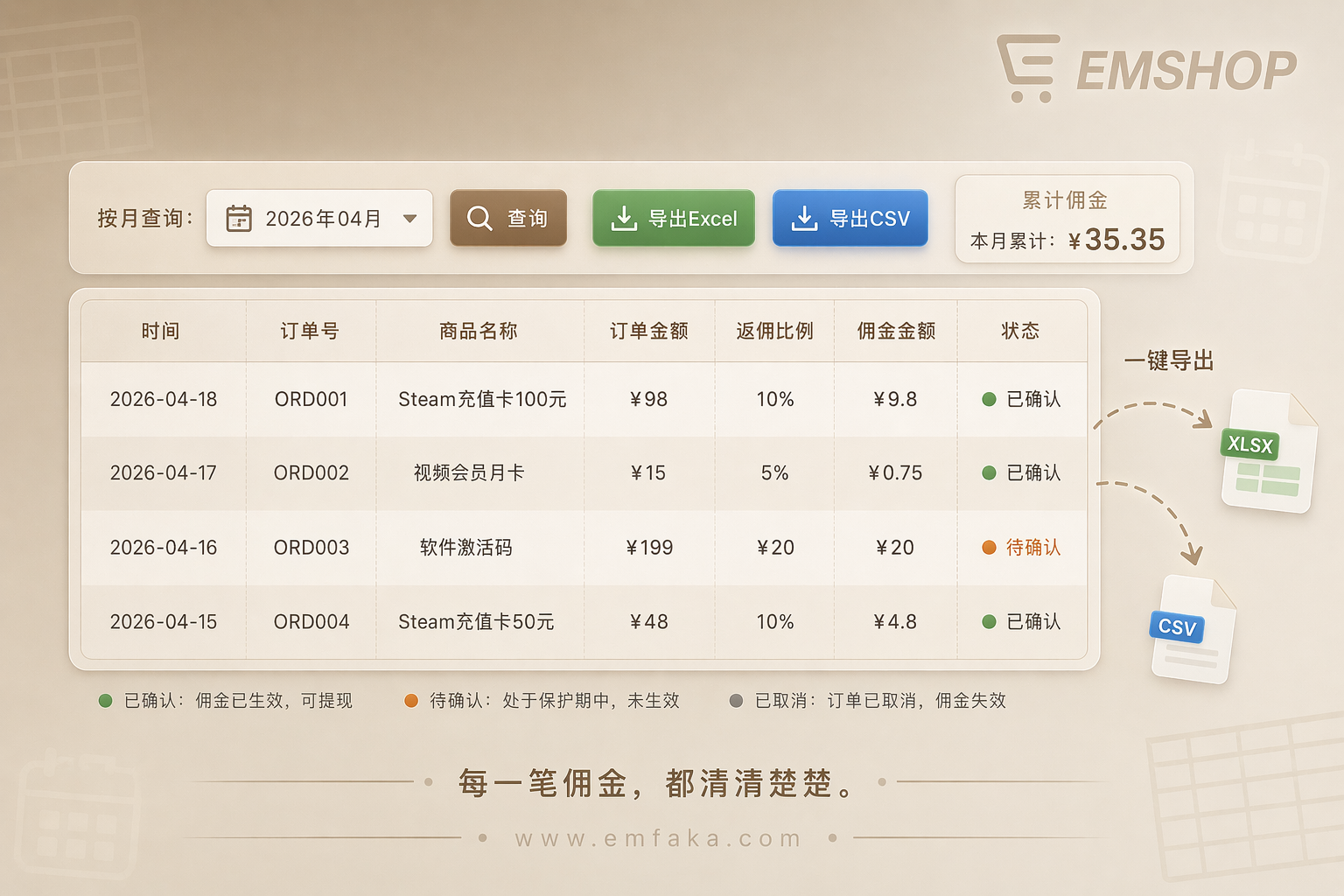Click the download icon on 导出Excel button
This screenshot has height=896, width=1344.
(623, 218)
